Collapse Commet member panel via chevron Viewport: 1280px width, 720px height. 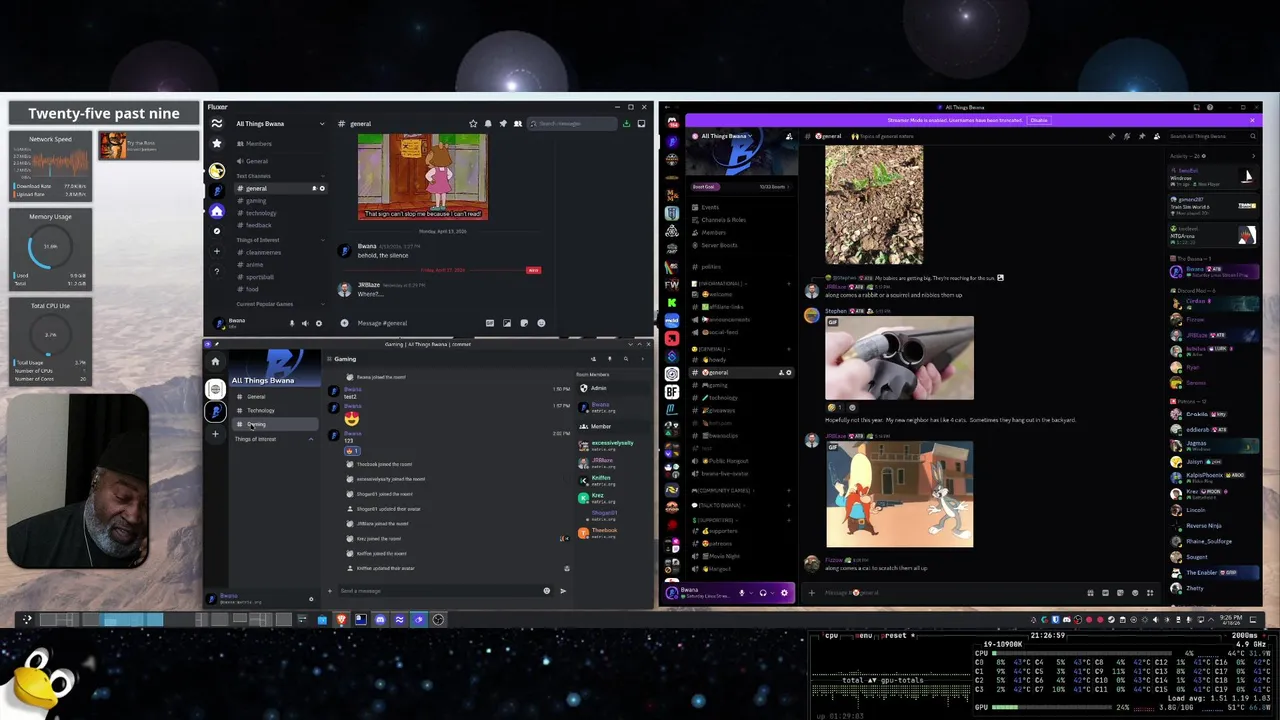tap(642, 359)
